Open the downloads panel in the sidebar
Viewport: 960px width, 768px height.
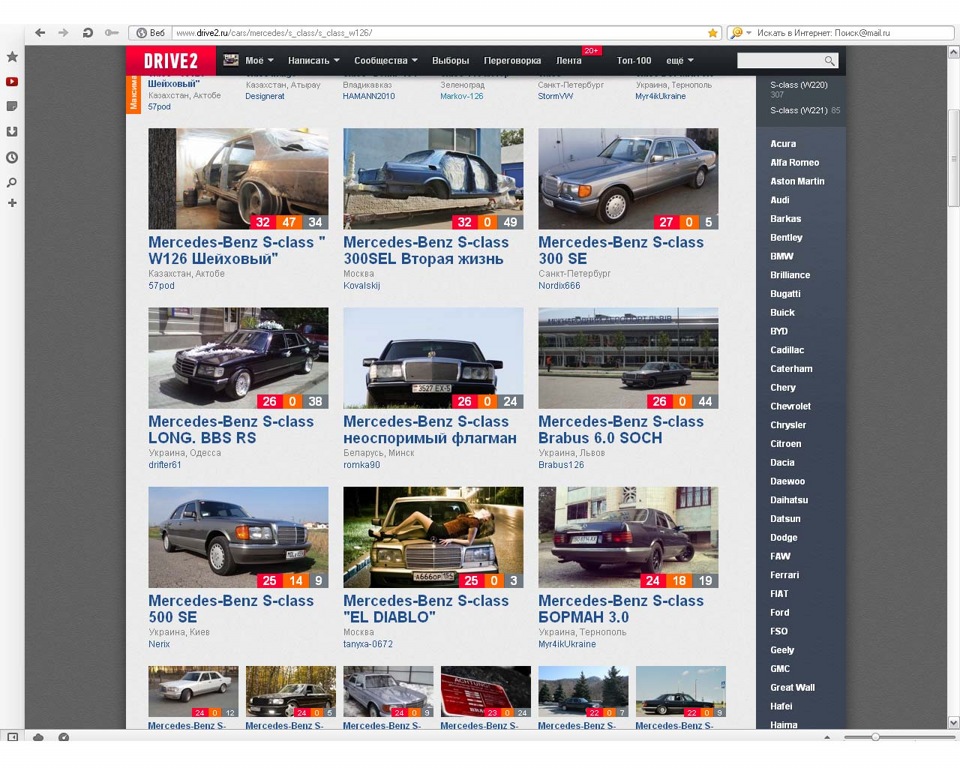pos(12,132)
